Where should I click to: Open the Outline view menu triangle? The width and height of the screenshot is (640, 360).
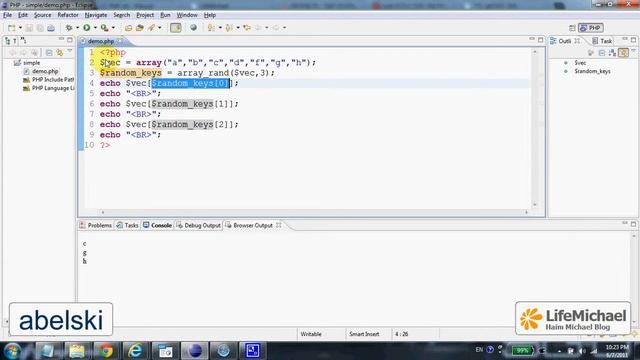coord(633,52)
